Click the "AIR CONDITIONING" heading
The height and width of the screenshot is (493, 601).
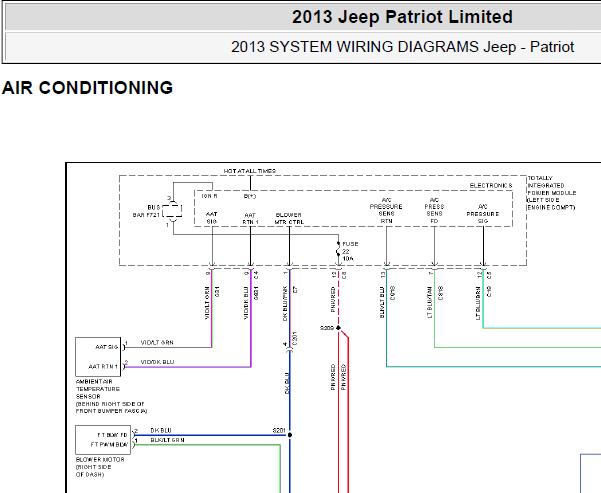87,87
